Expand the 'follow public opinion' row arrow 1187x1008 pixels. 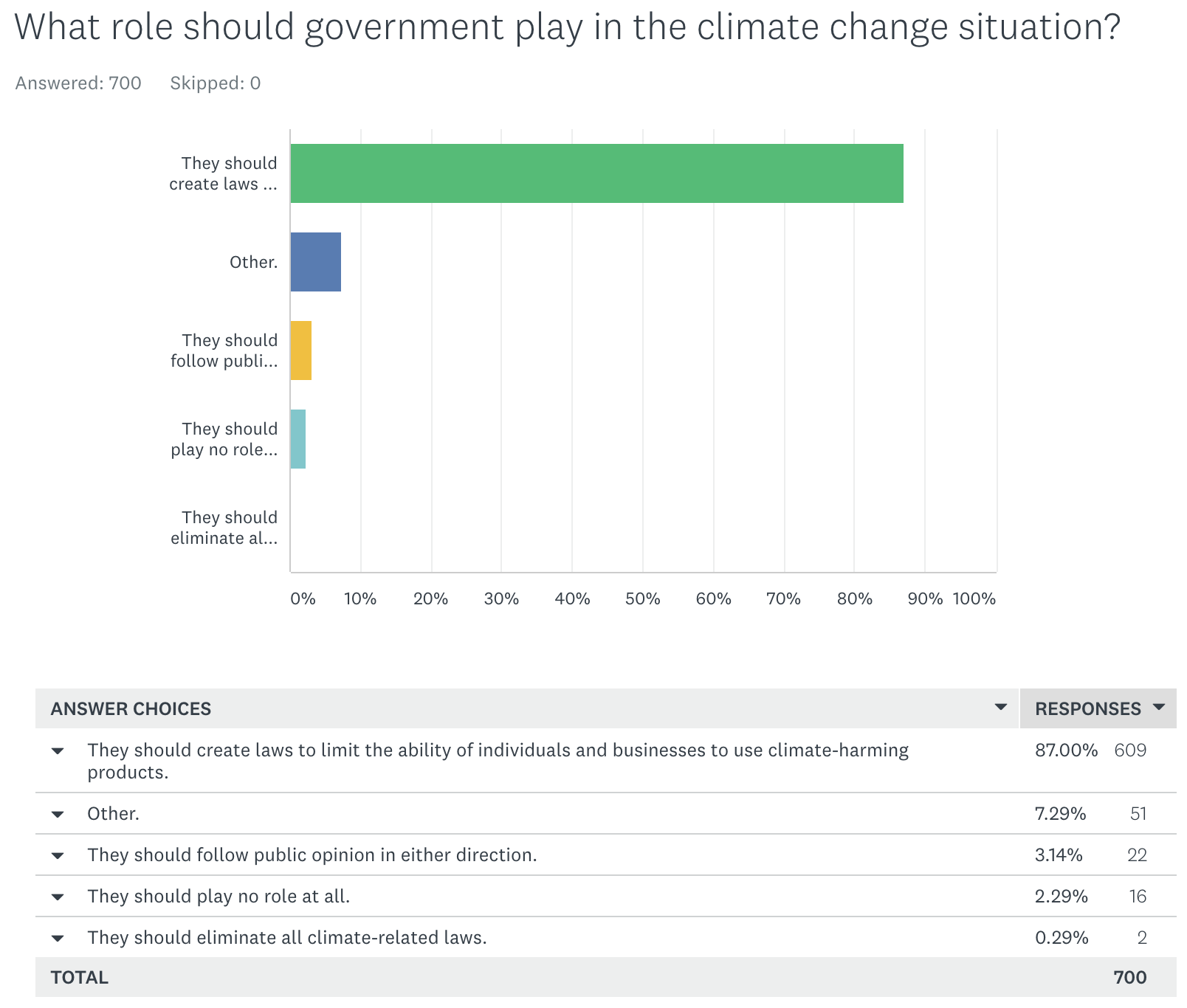tap(58, 856)
